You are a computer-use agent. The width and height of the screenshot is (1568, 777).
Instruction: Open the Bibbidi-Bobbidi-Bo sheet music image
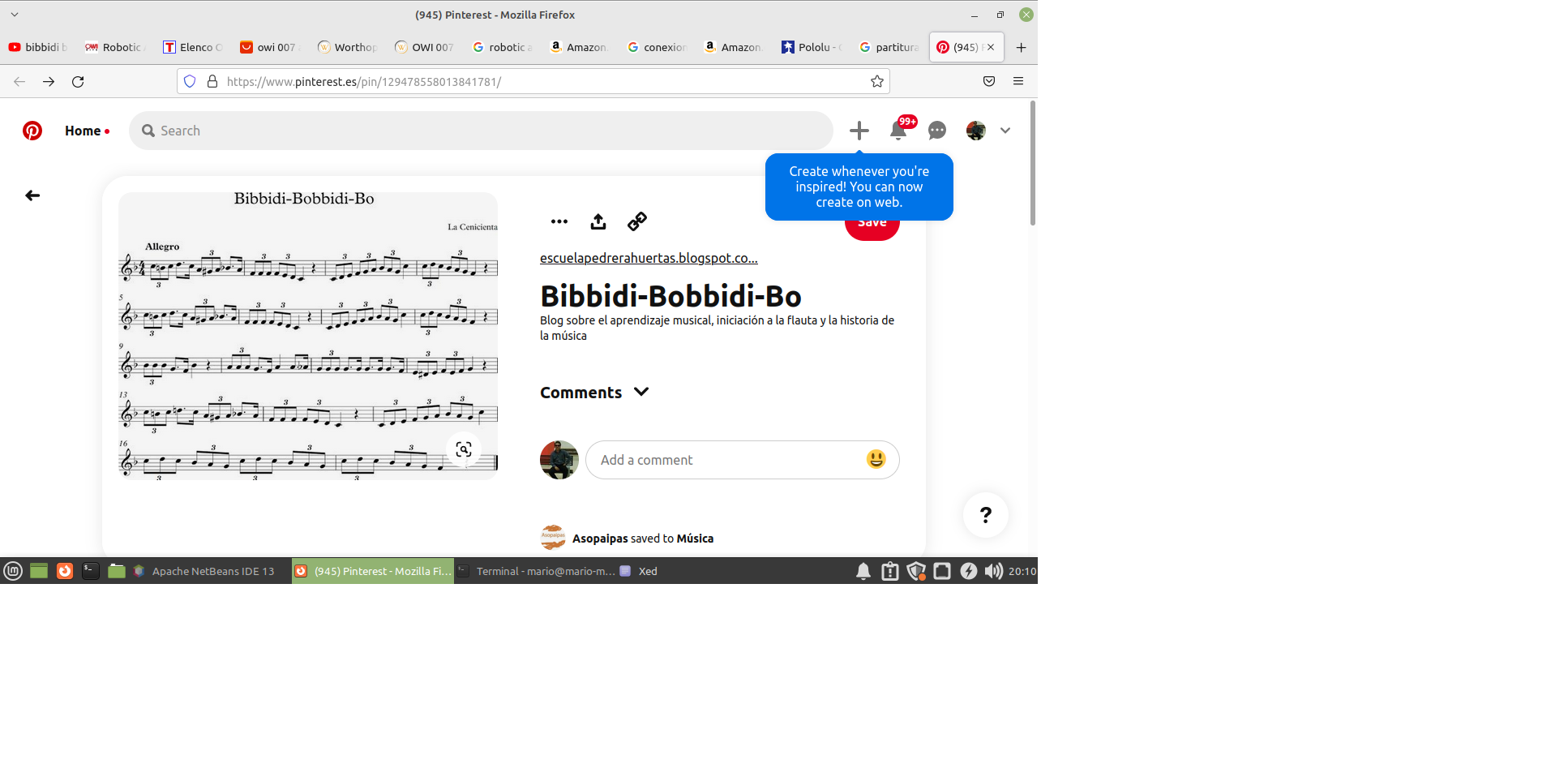pos(308,336)
